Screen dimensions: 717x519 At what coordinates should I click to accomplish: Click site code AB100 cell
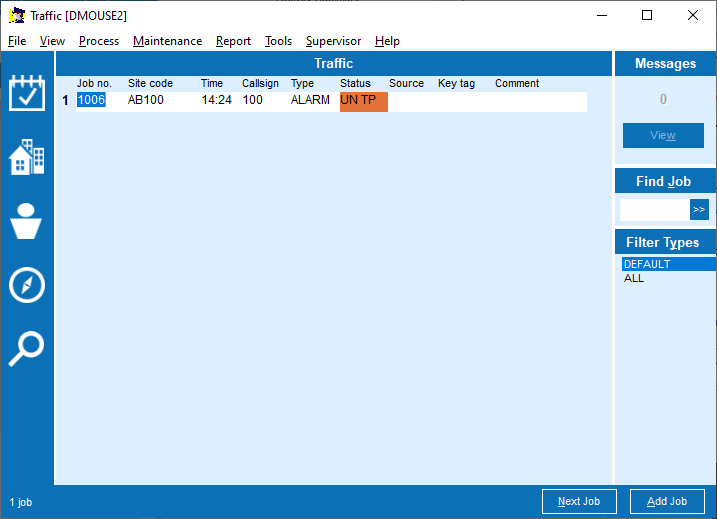pos(145,100)
